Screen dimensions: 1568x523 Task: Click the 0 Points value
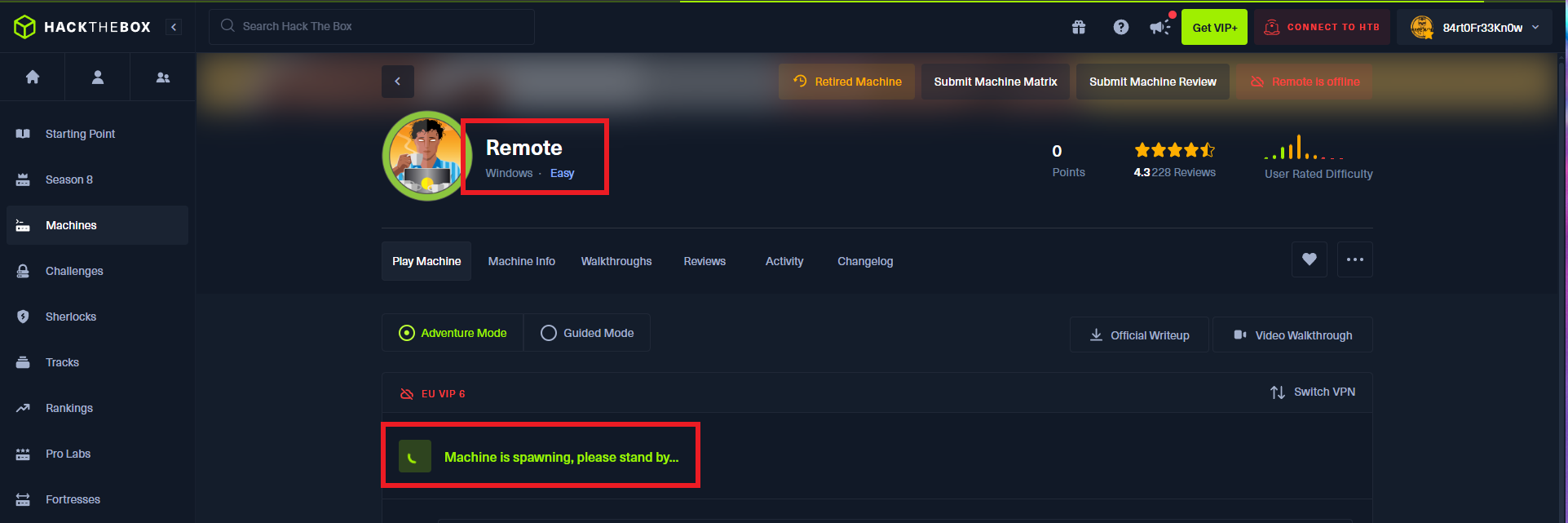[1058, 151]
